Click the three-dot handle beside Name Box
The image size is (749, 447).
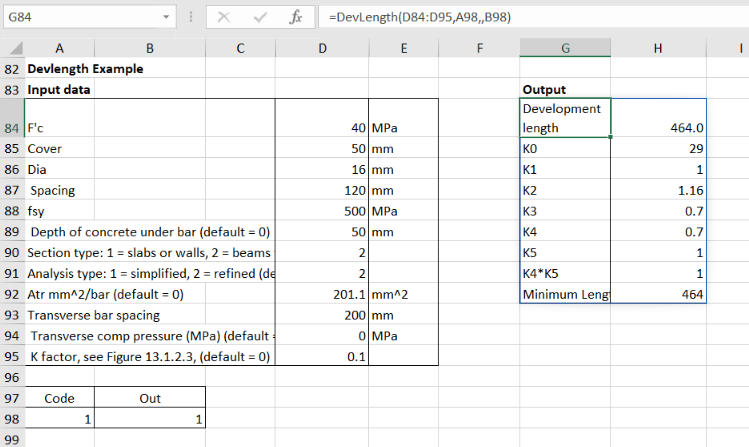[190, 17]
